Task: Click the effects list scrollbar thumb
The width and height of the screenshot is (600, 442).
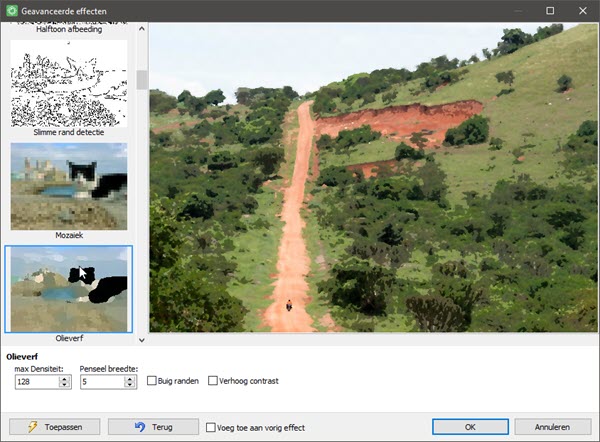Action: click(x=142, y=80)
